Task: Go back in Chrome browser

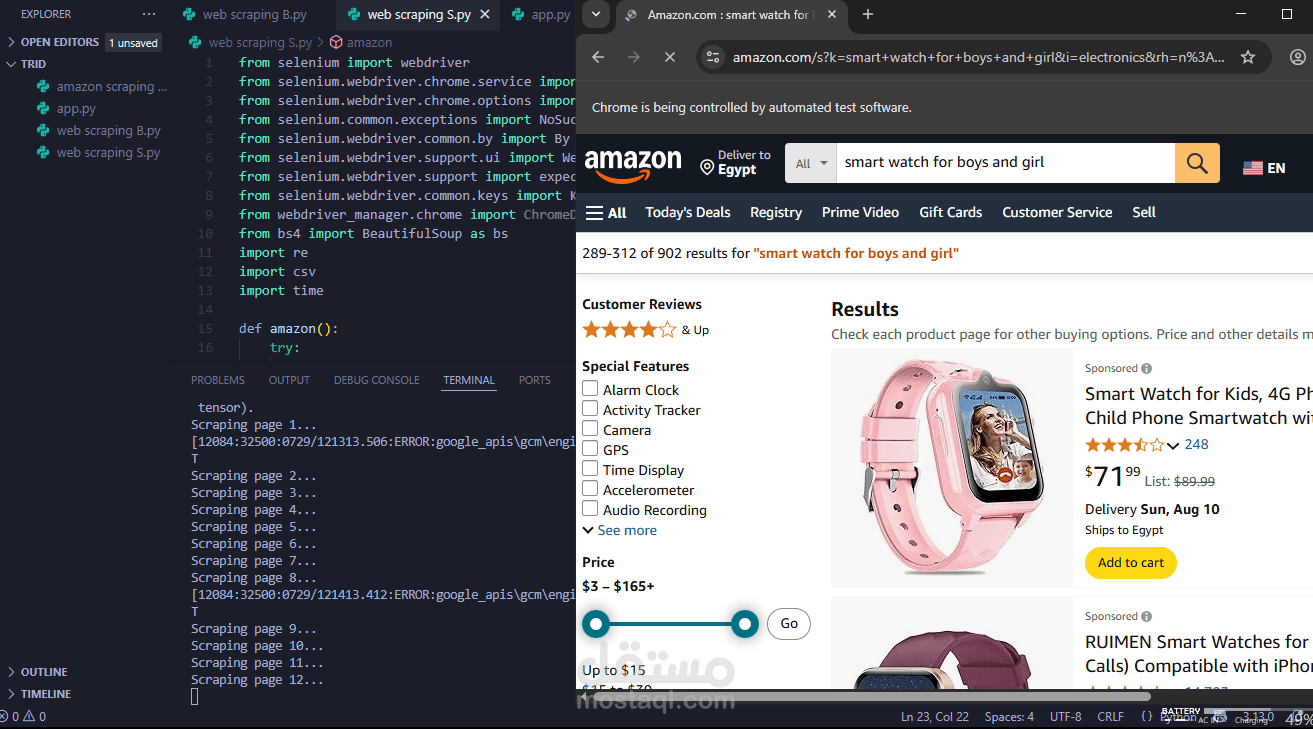Action: [598, 57]
